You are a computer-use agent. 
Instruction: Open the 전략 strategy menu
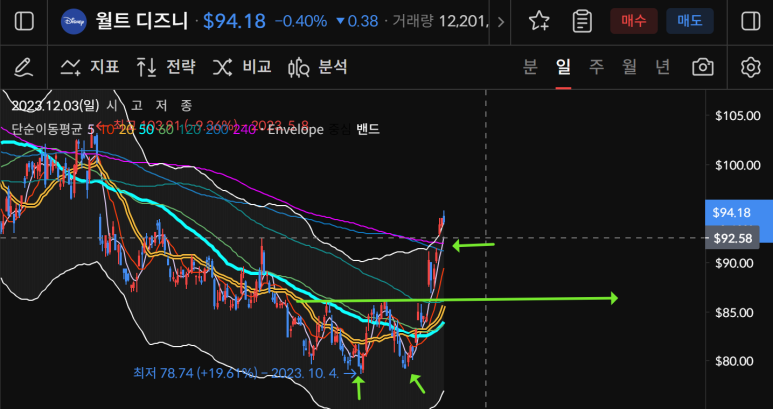click(166, 67)
